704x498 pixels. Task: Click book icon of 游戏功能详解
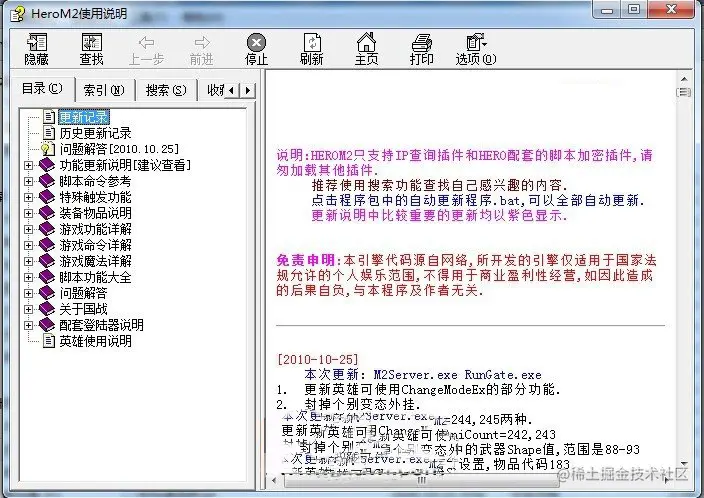click(47, 229)
